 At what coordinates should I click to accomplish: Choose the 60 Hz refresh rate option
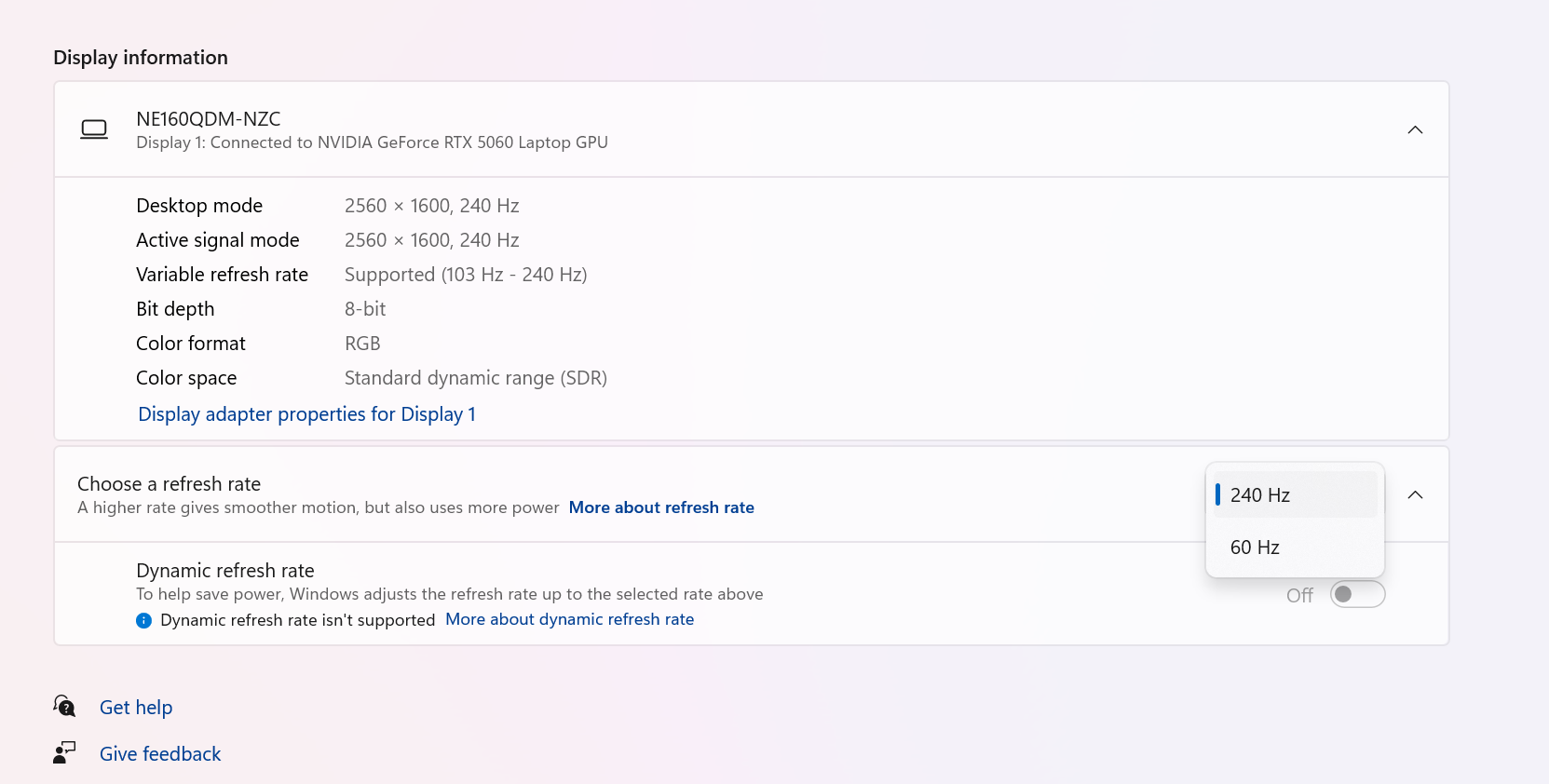tap(1295, 547)
